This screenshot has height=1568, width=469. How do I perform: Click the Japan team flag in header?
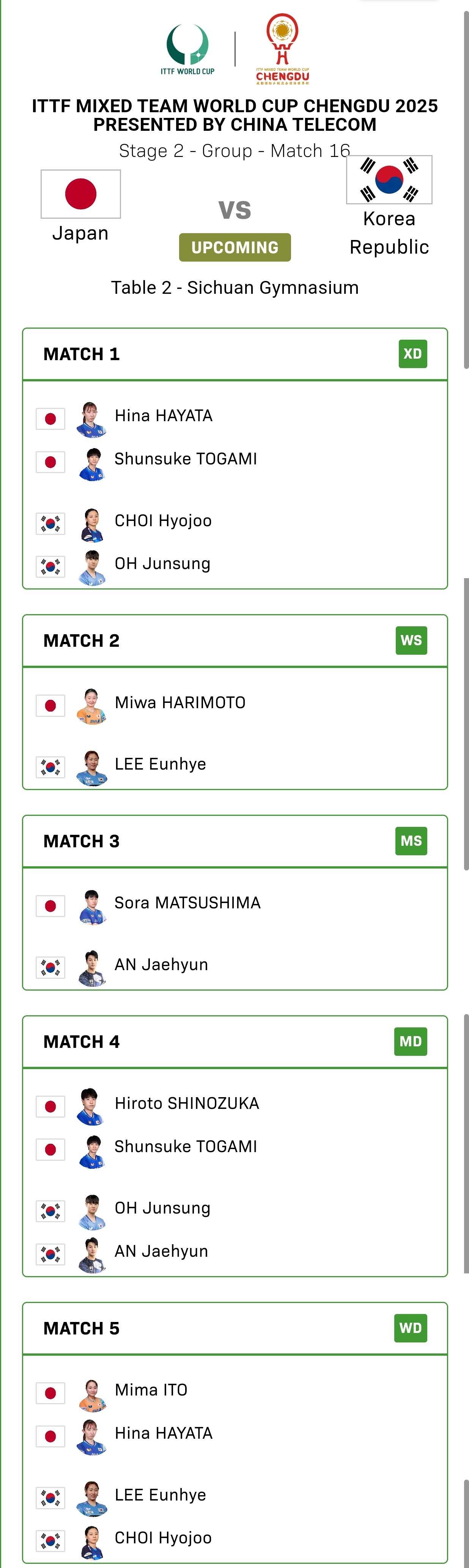80,194
